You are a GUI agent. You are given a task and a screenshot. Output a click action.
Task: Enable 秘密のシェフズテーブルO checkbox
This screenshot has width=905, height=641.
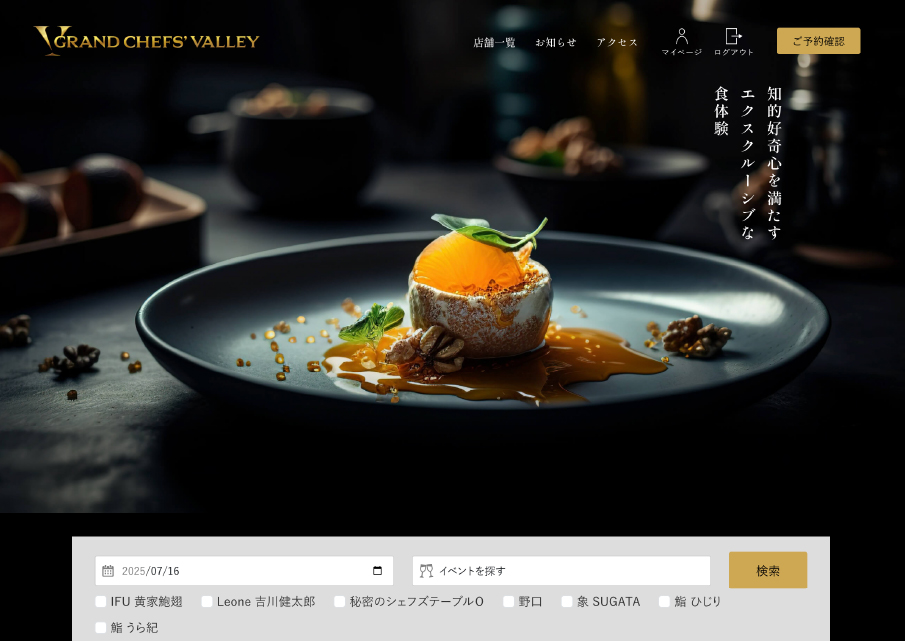[x=340, y=602]
